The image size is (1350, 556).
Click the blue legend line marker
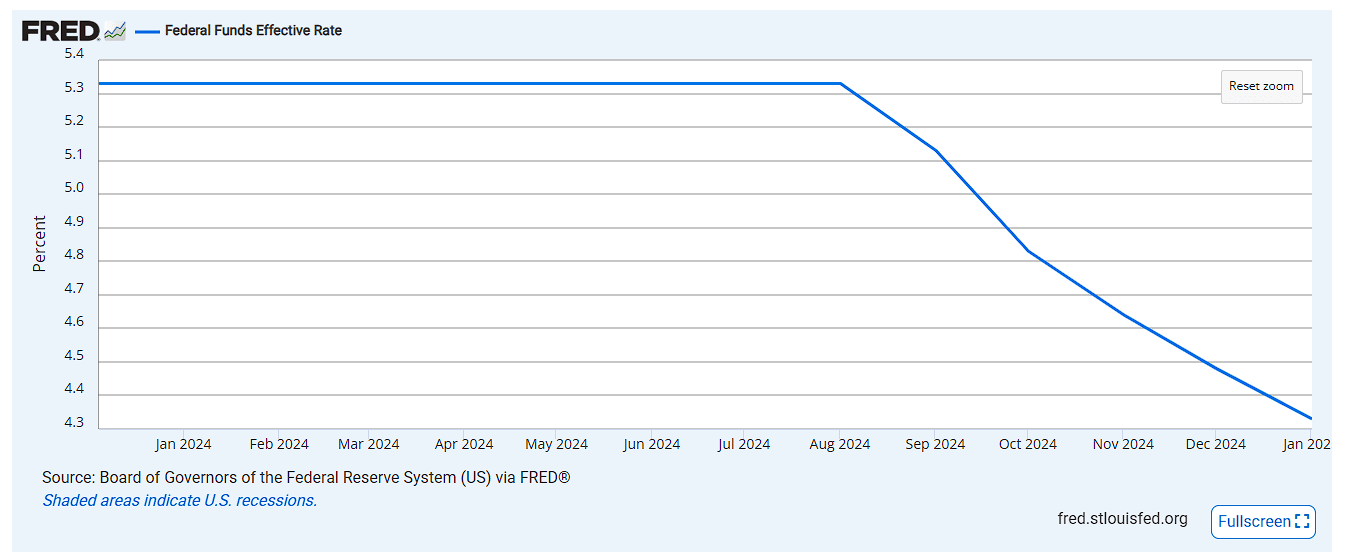coord(147,31)
